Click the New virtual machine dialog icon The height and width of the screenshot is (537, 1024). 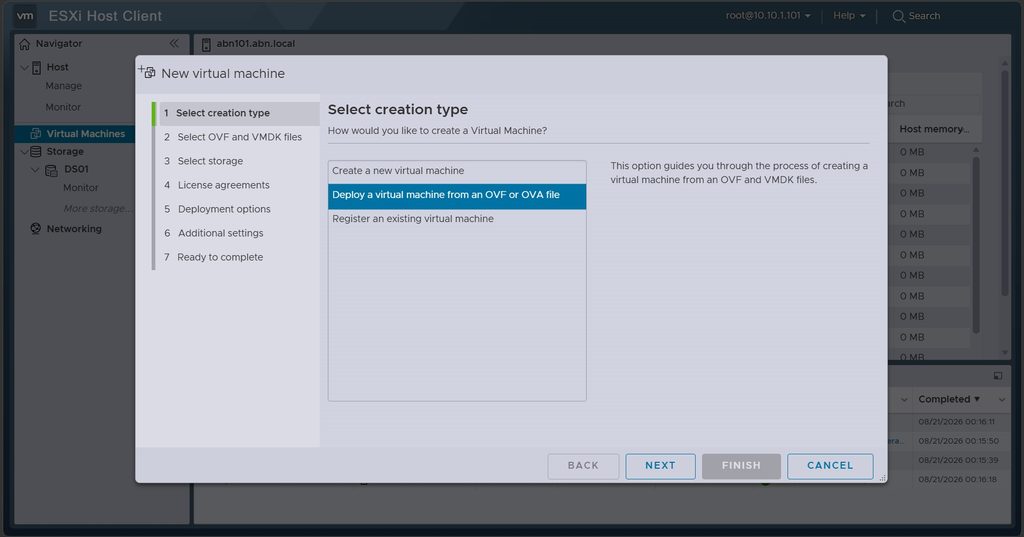tap(147, 73)
